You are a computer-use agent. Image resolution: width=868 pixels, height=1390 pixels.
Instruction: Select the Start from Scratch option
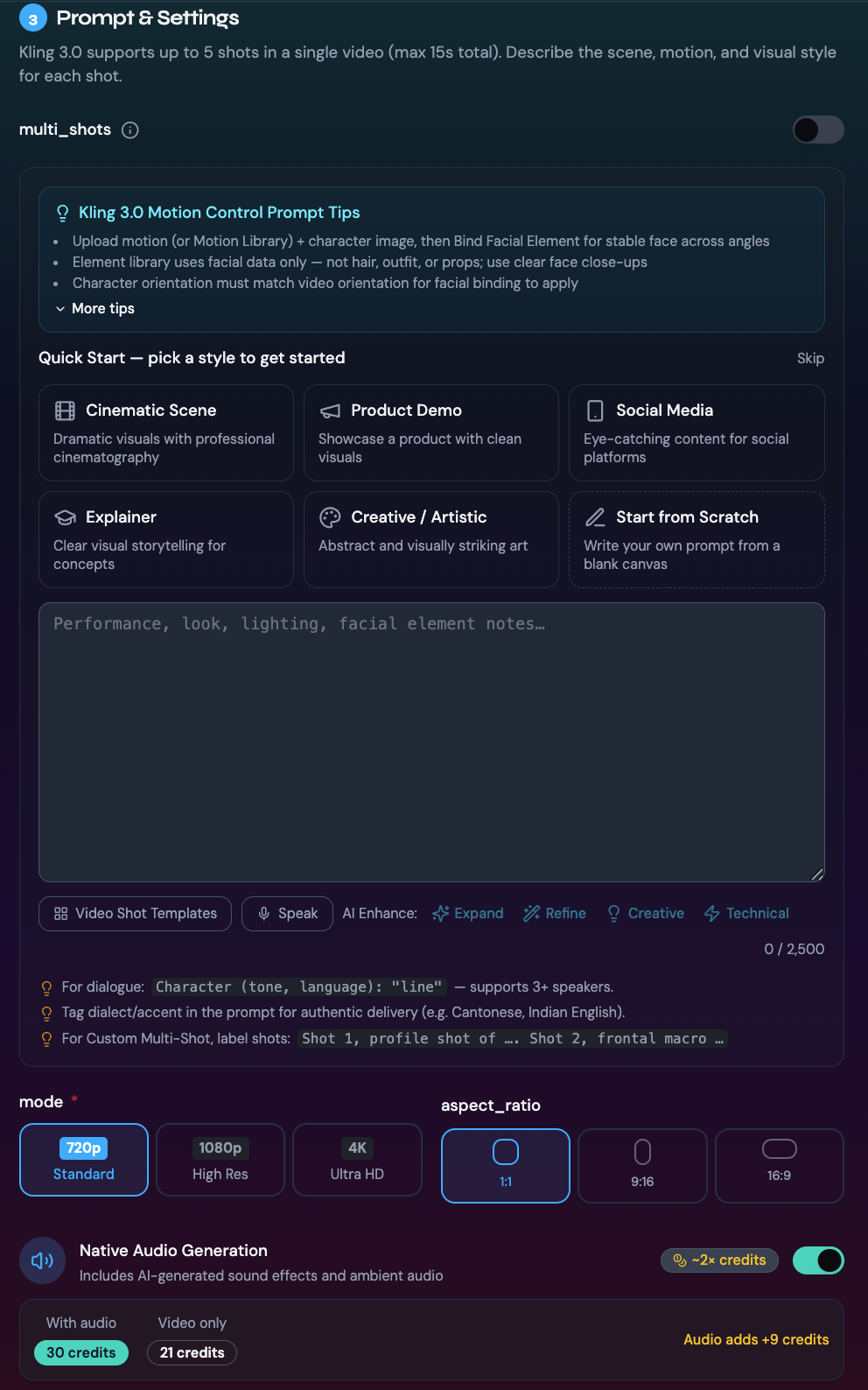tap(696, 539)
